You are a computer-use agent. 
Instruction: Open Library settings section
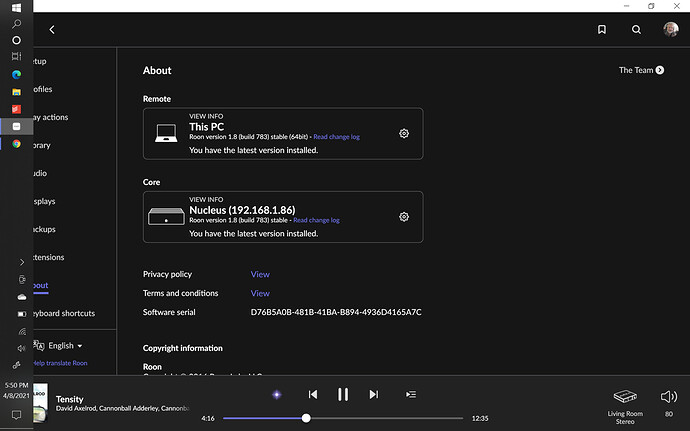42,145
